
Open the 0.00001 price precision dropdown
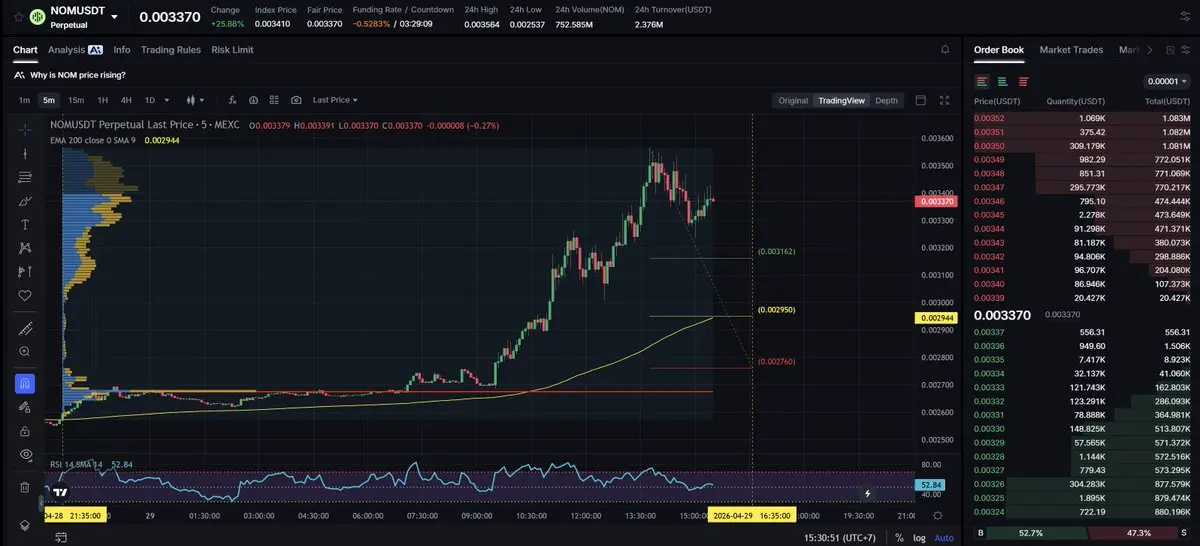point(1167,81)
